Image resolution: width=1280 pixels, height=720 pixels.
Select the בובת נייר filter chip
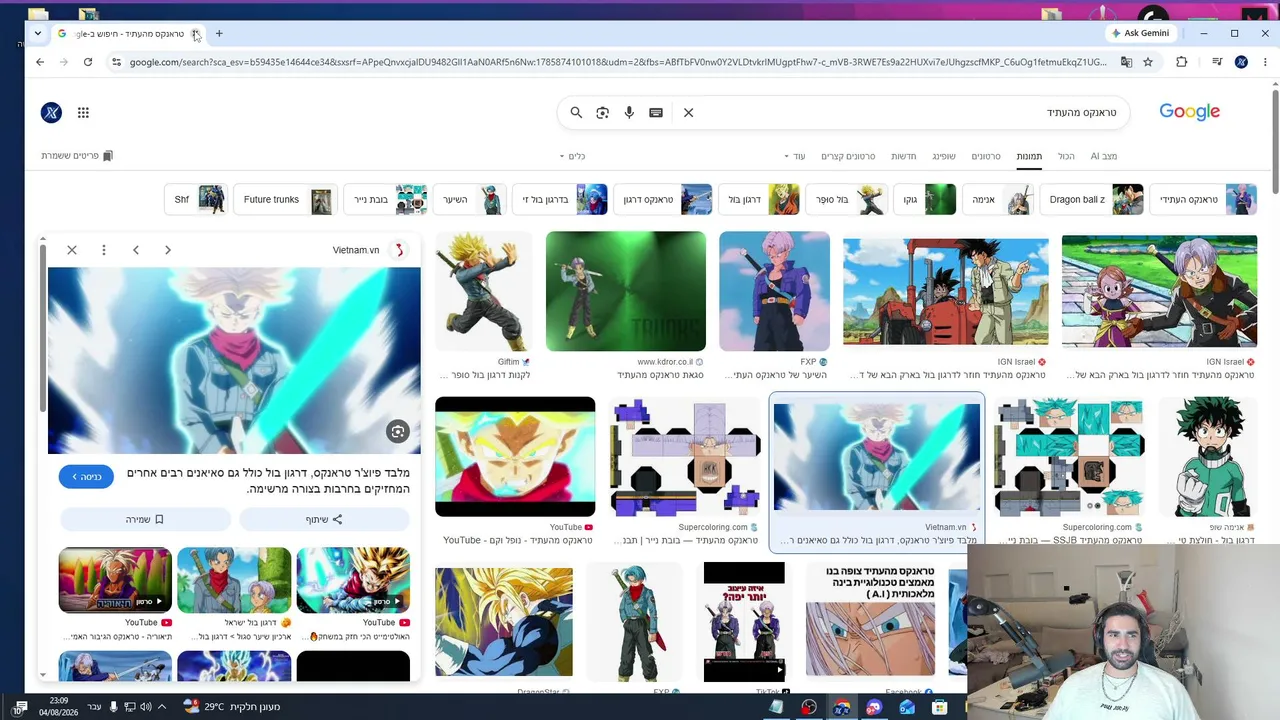(385, 200)
